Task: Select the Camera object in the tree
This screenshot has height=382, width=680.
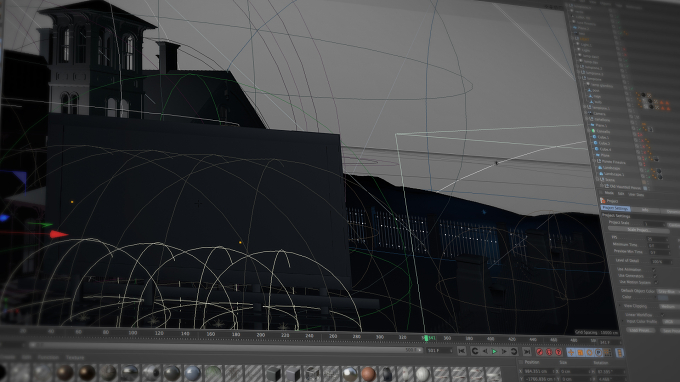Action: tap(600, 114)
